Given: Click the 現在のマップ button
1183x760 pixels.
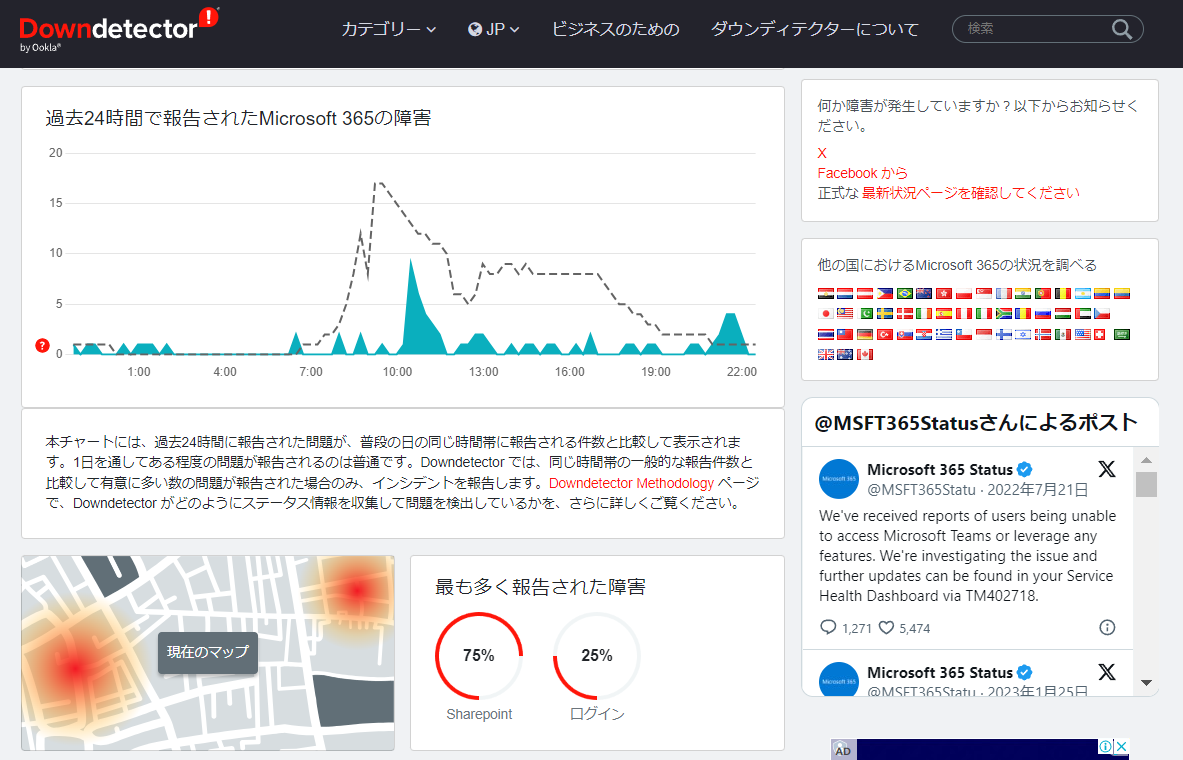Looking at the screenshot, I should coord(208,652).
